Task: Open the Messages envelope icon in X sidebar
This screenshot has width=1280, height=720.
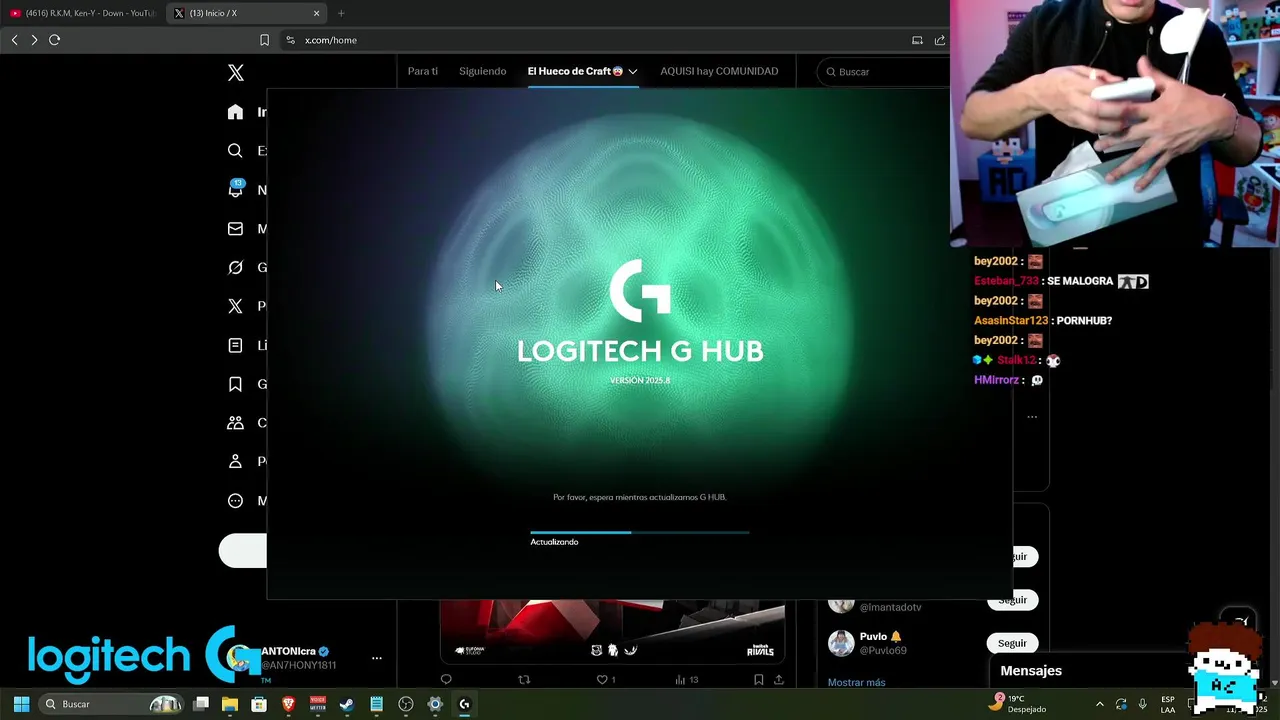Action: [x=235, y=229]
